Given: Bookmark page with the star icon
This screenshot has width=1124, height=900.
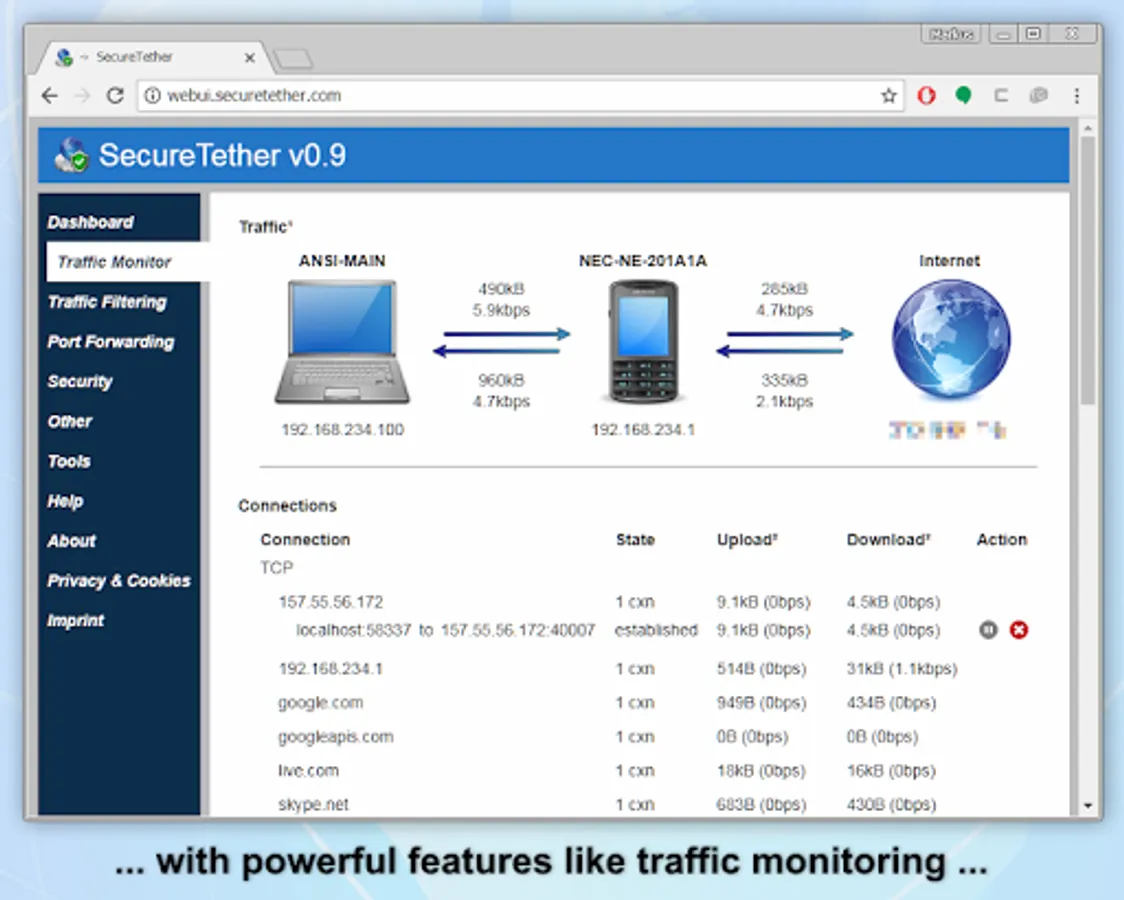Looking at the screenshot, I should click(889, 95).
